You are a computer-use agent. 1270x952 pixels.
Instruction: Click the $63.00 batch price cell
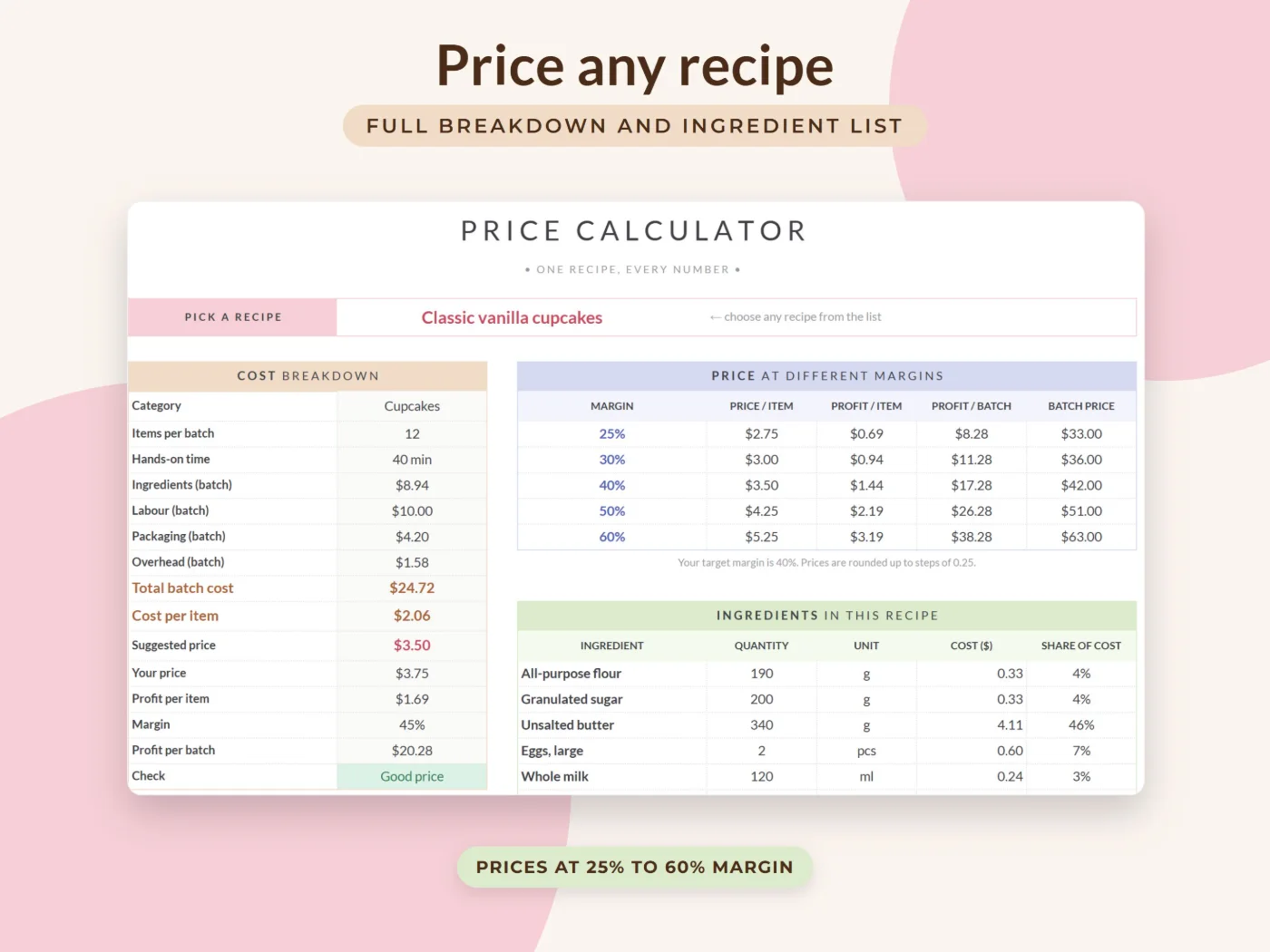coord(1081,537)
